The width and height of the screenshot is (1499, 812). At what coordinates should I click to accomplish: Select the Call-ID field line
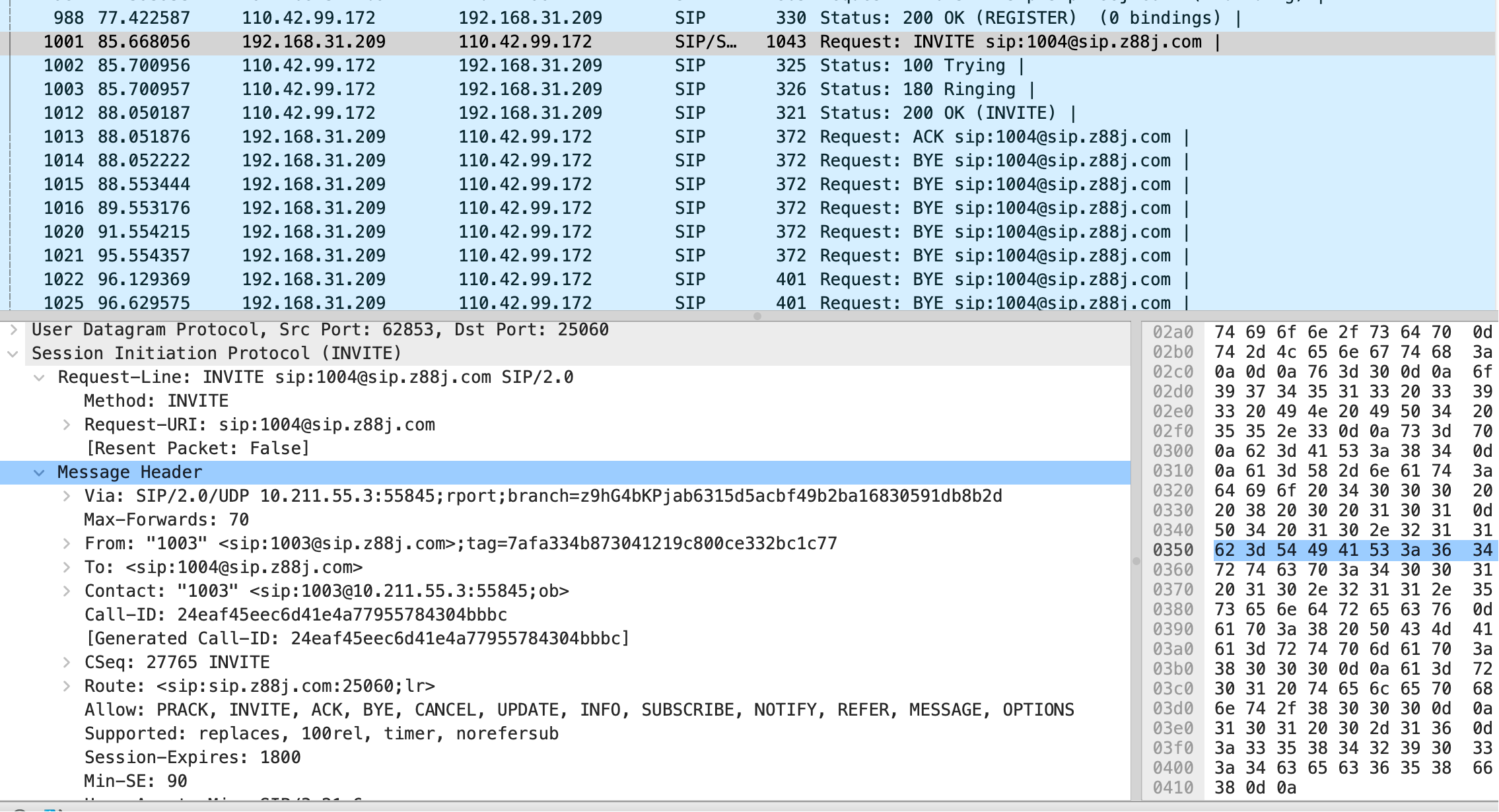[x=295, y=615]
